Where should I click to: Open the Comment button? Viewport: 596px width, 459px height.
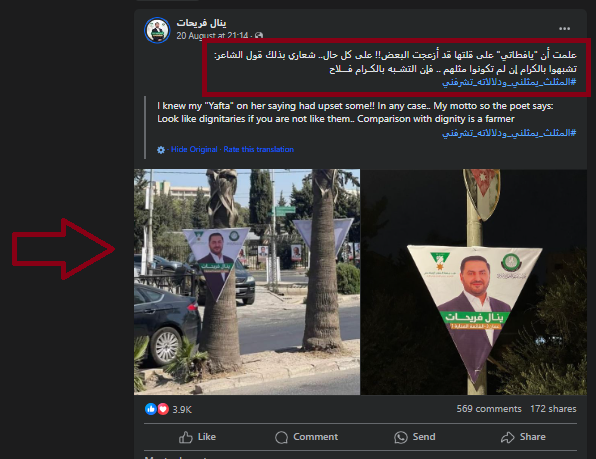[x=306, y=437]
